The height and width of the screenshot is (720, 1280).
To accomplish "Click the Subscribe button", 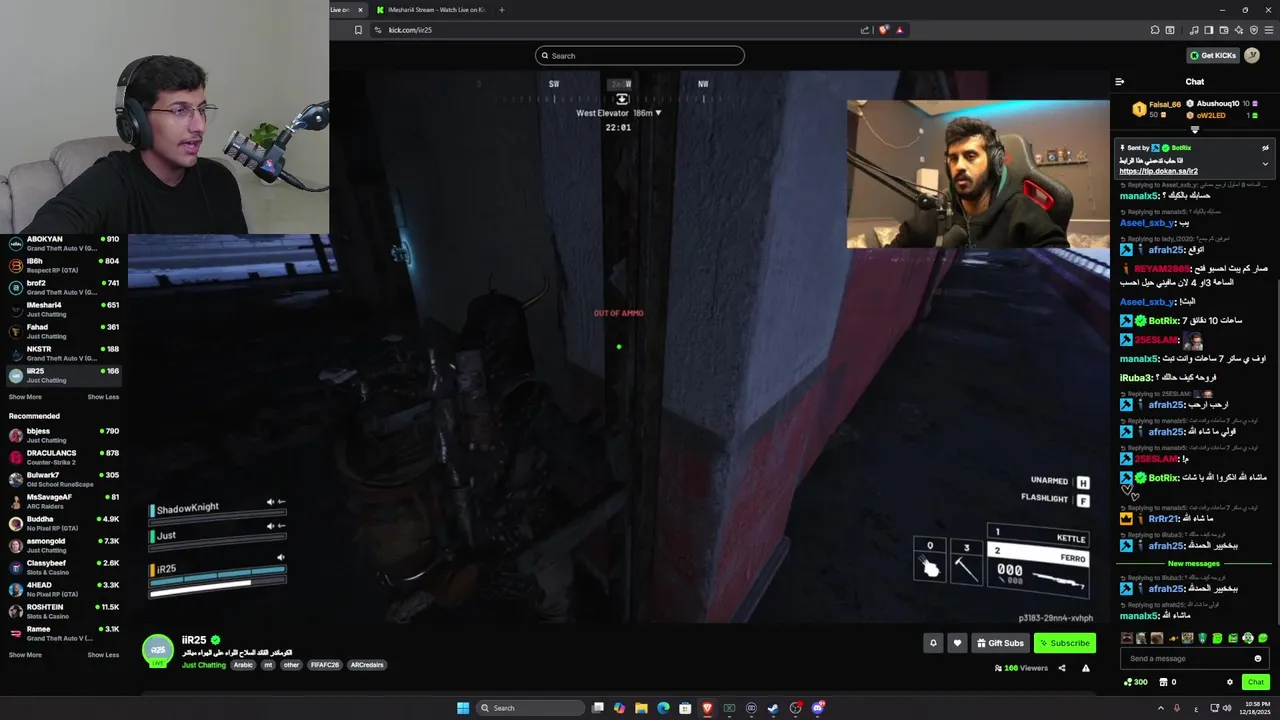I will [1064, 643].
